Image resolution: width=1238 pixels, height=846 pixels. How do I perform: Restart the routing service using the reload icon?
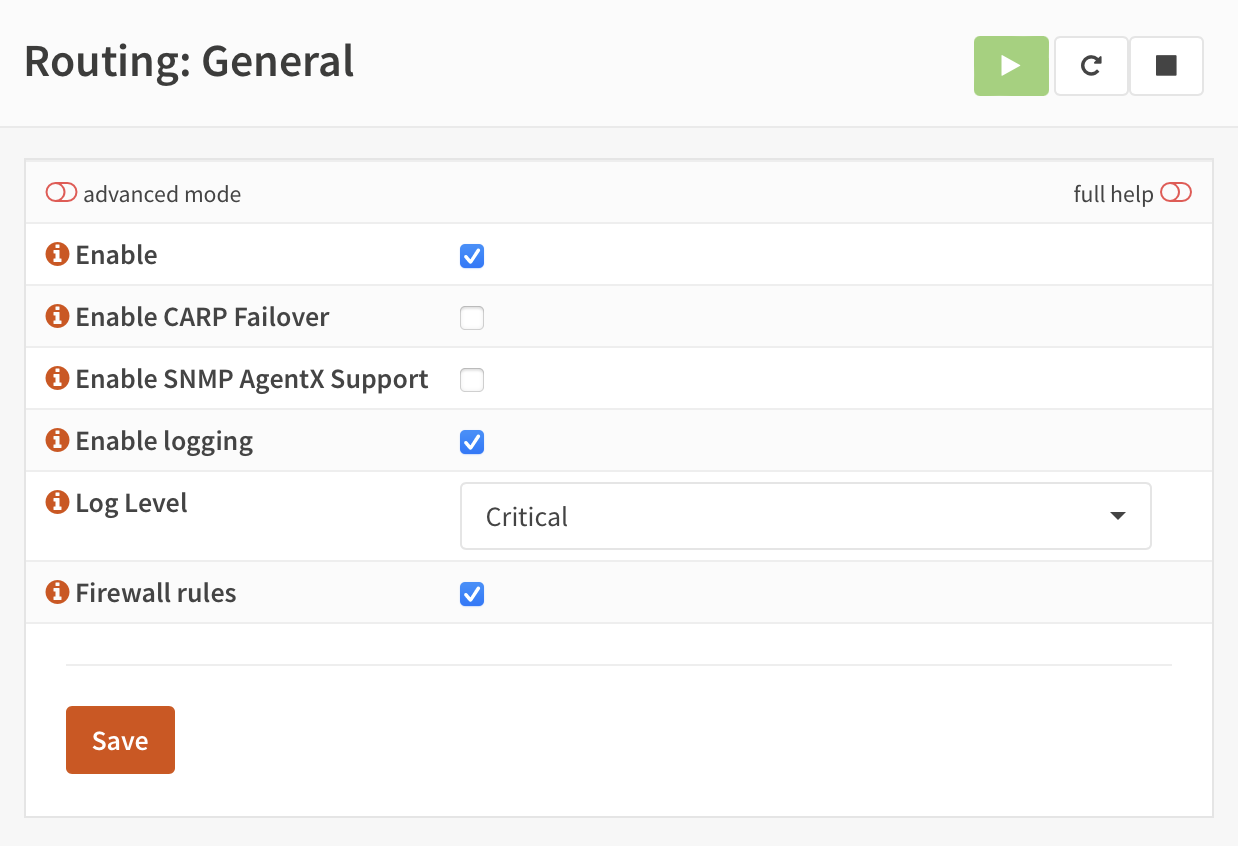[x=1092, y=66]
